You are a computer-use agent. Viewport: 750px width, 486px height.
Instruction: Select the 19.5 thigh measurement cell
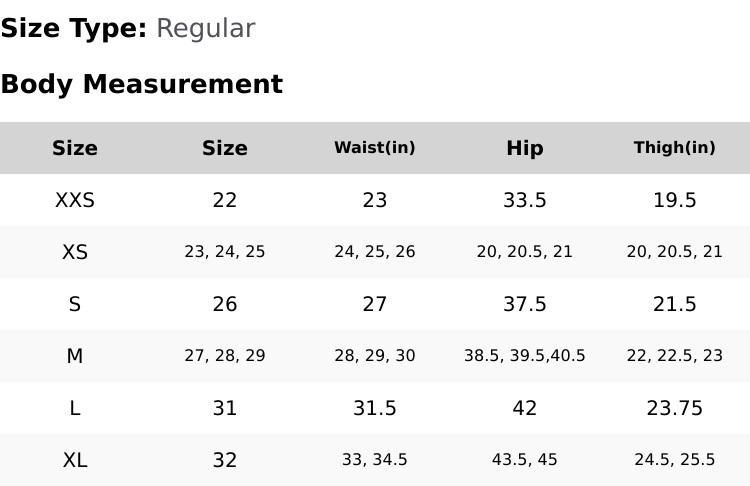point(675,200)
